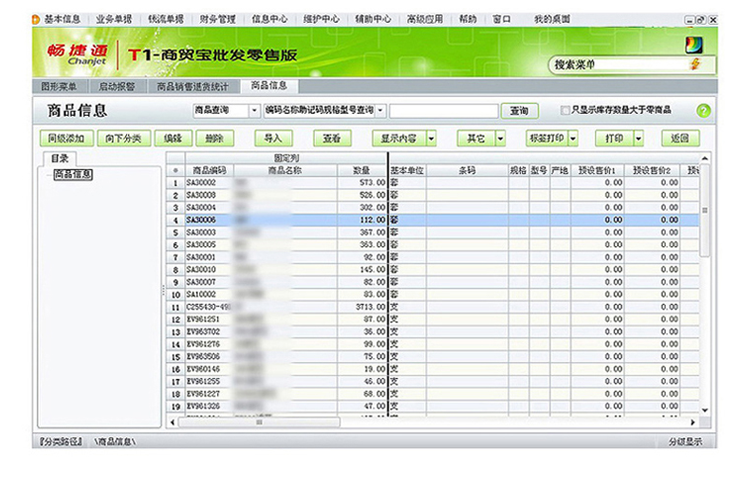This screenshot has width=750, height=481.
Task: Click the 基本单位 column header
Action: 407,170
